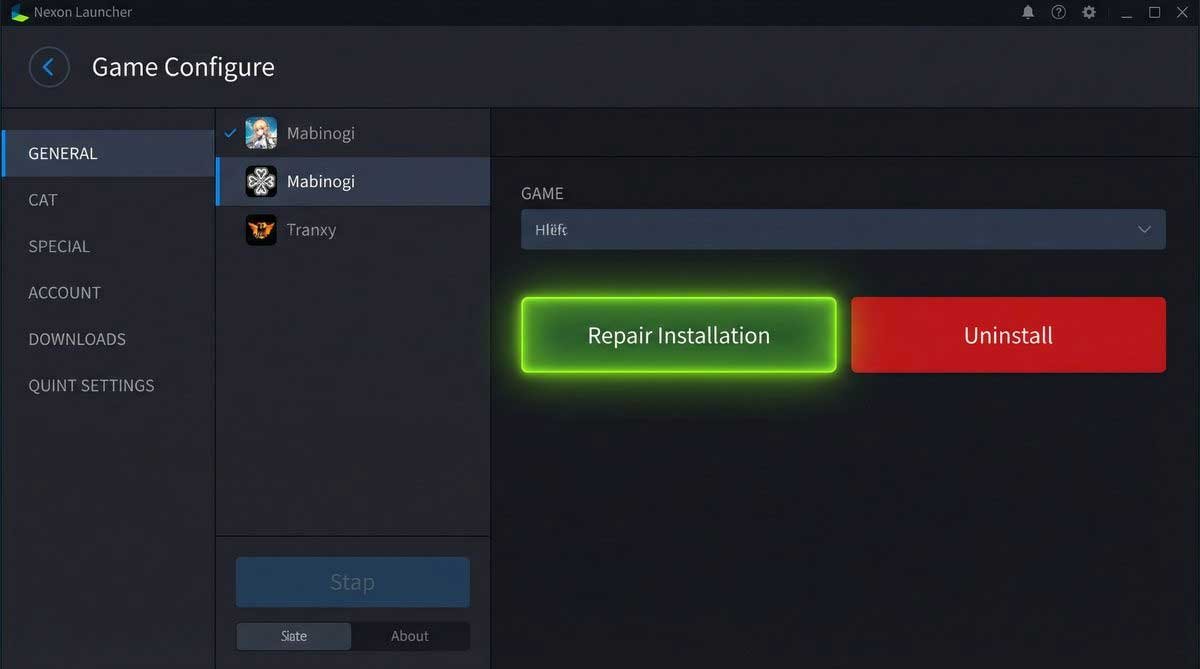Expand the GAME selection chevron

point(1144,229)
